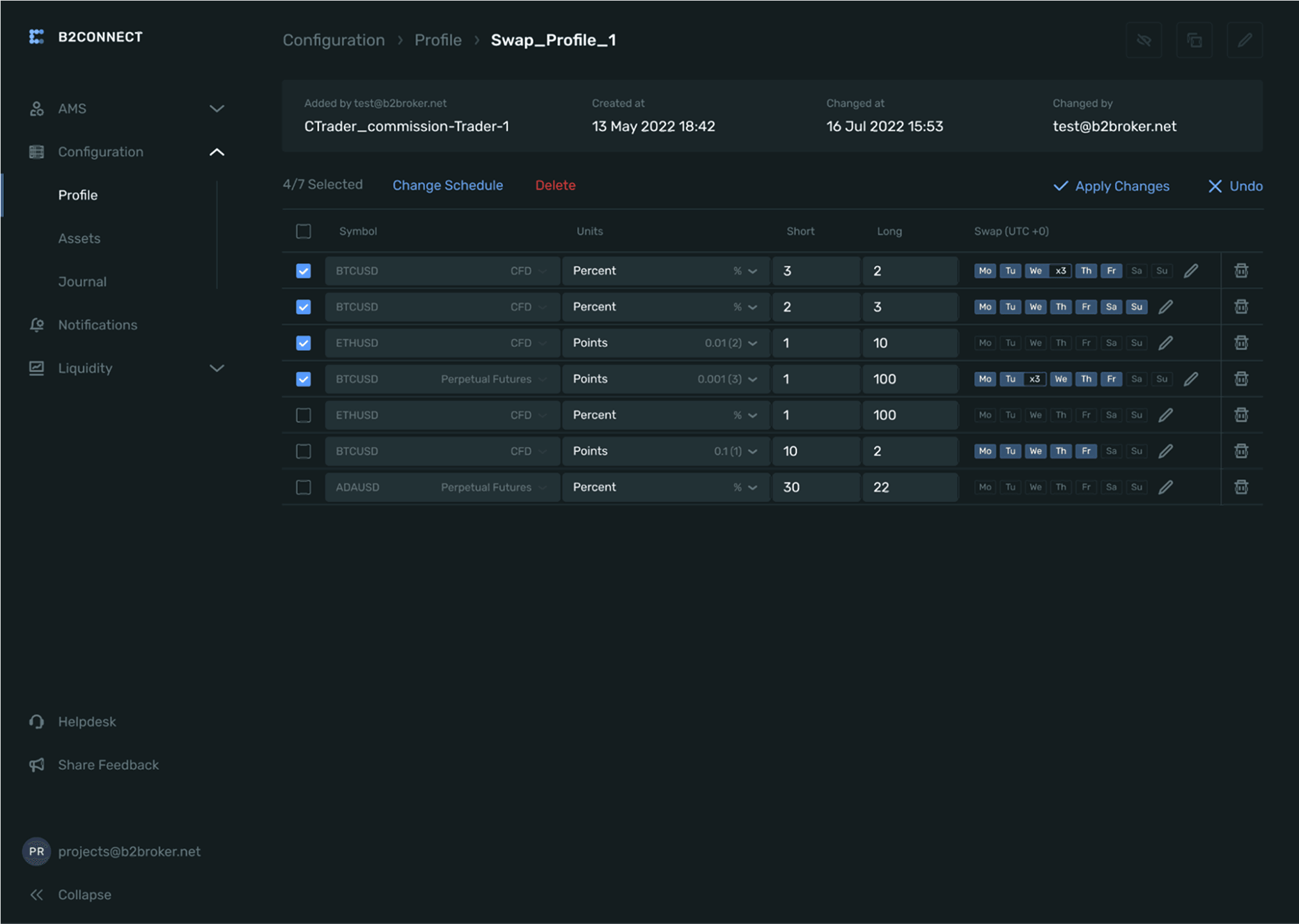Click the Collapse double-chevron icon
The width and height of the screenshot is (1299, 924).
(x=37, y=895)
